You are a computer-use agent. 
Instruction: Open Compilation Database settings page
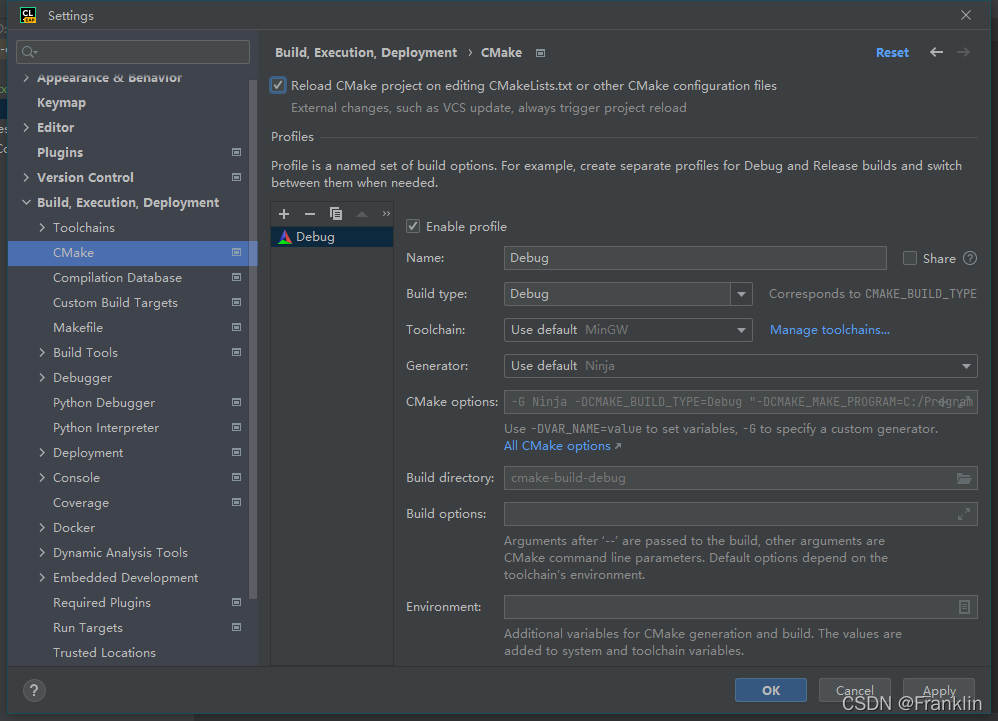(x=117, y=277)
